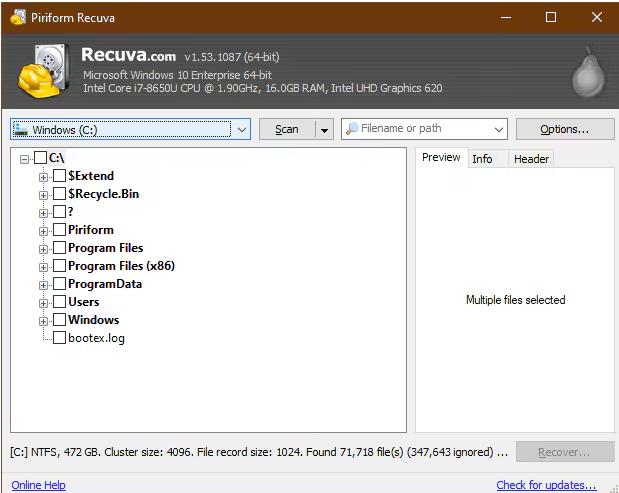Maximize the Piriform Recuva window
This screenshot has width=619, height=493.
coord(551,17)
